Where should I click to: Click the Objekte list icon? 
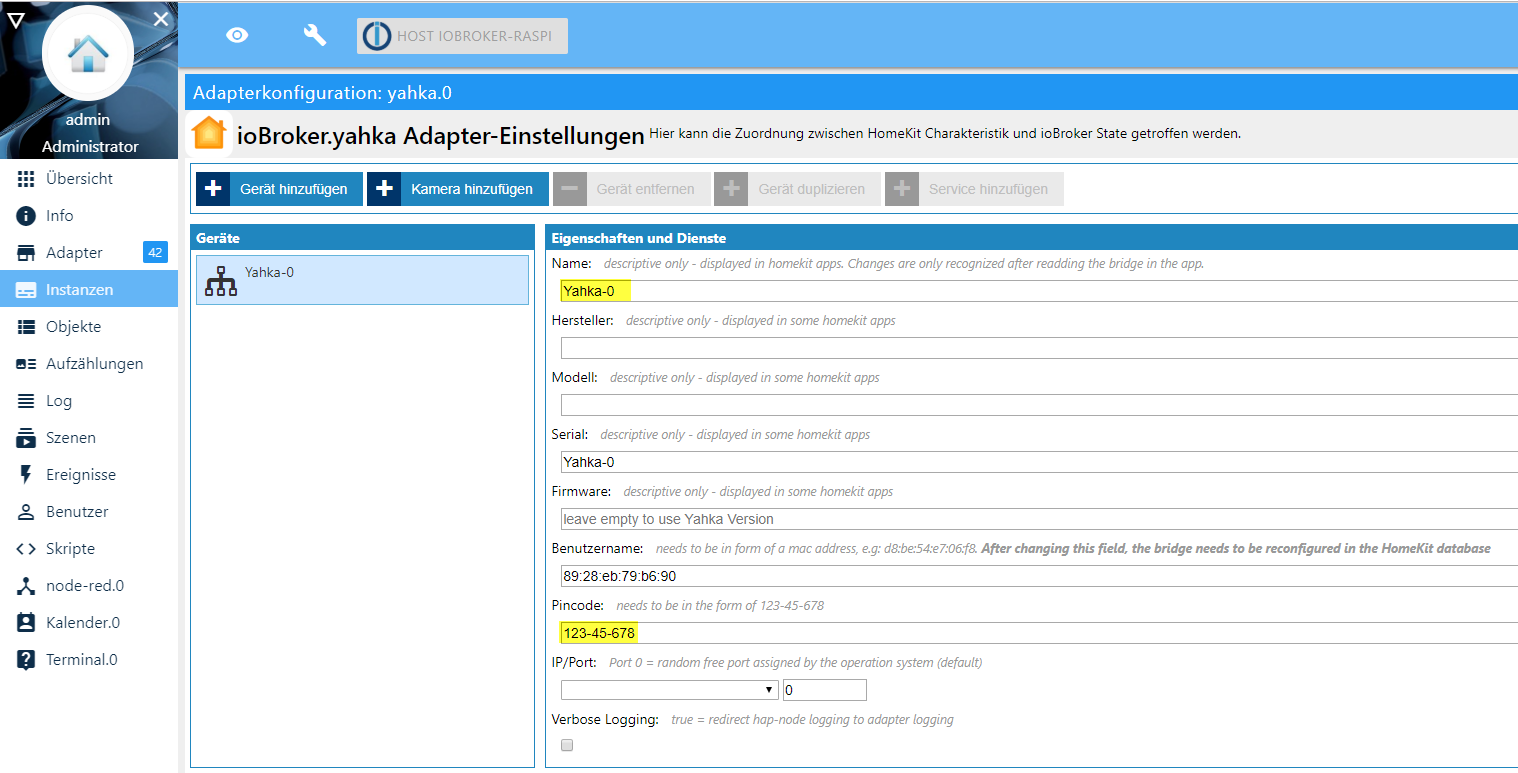(27, 327)
